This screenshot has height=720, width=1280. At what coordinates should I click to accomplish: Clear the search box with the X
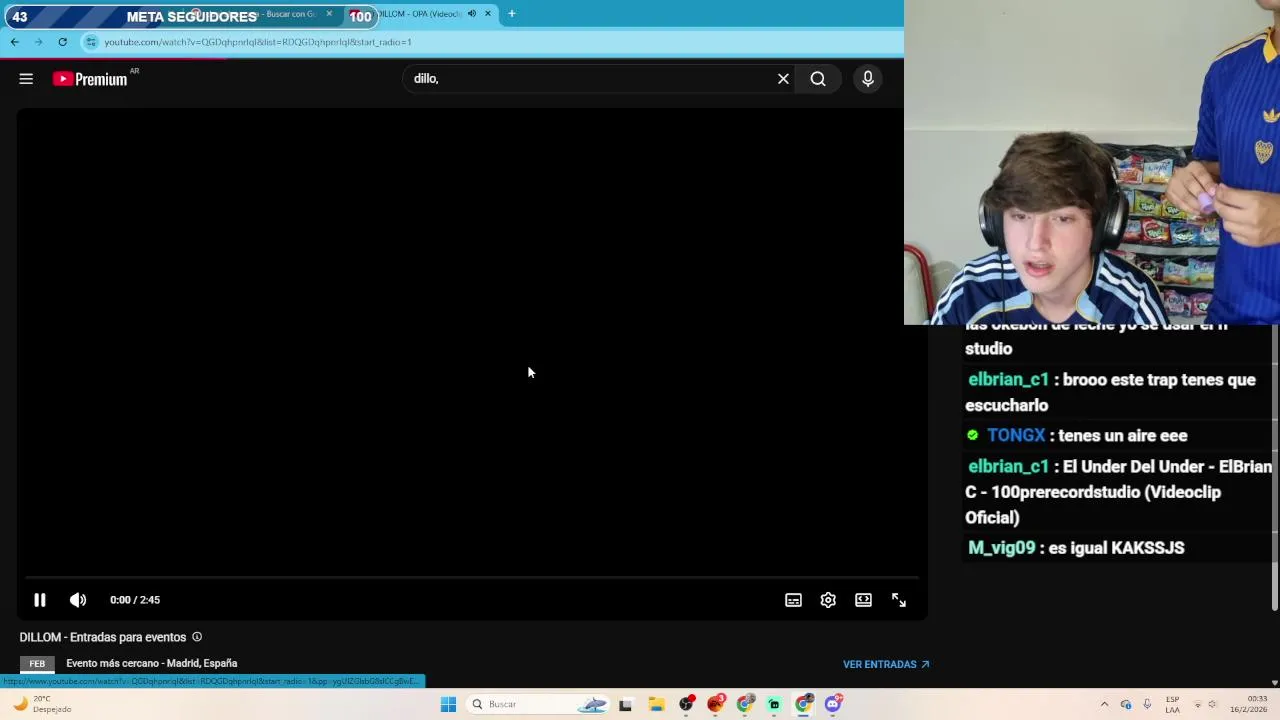click(783, 79)
